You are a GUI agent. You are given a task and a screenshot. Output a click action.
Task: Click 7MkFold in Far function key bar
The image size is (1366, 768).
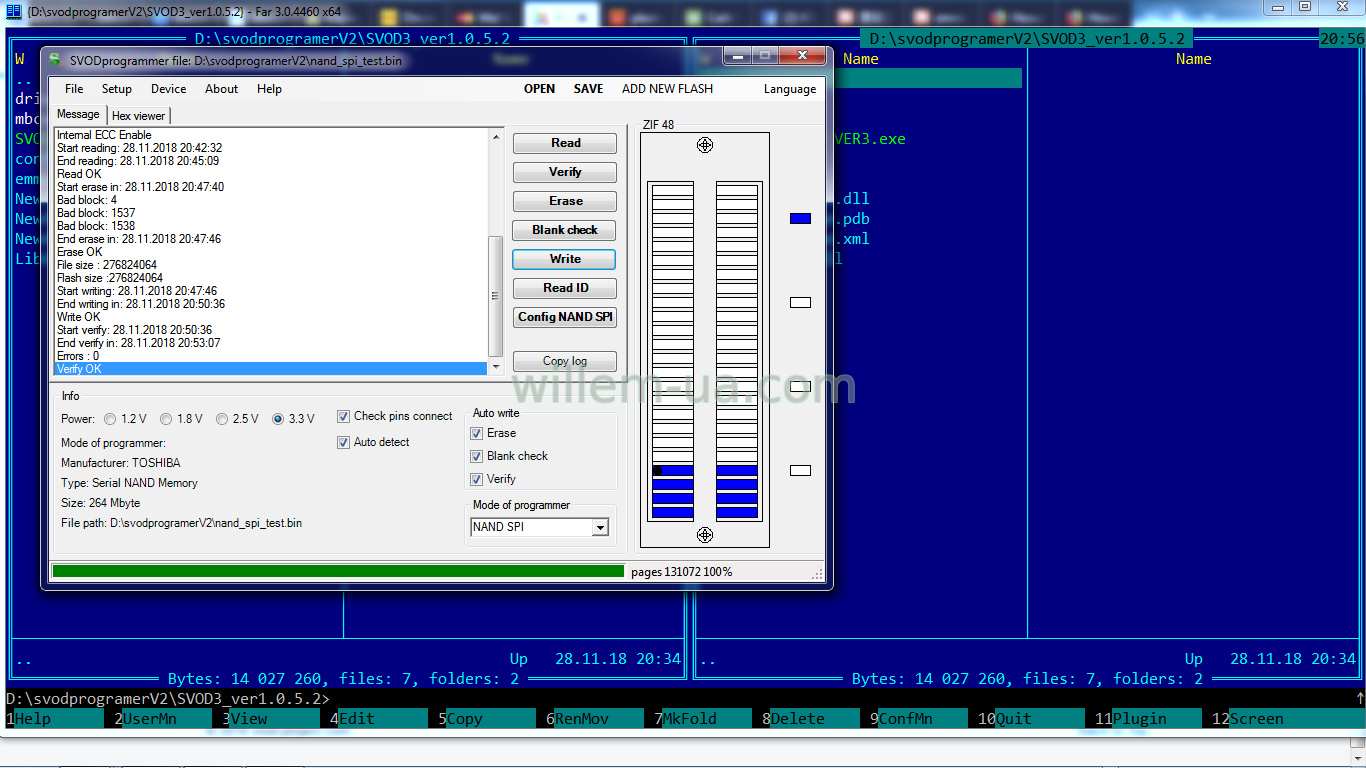point(704,718)
